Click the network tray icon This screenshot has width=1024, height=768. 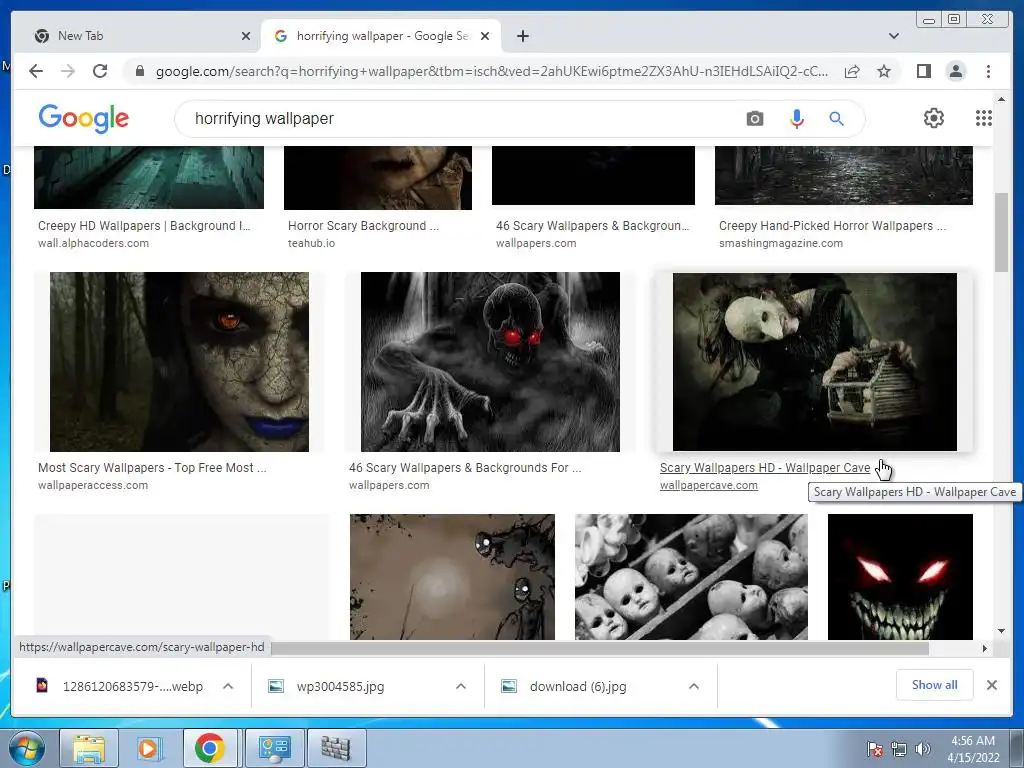tap(899, 749)
